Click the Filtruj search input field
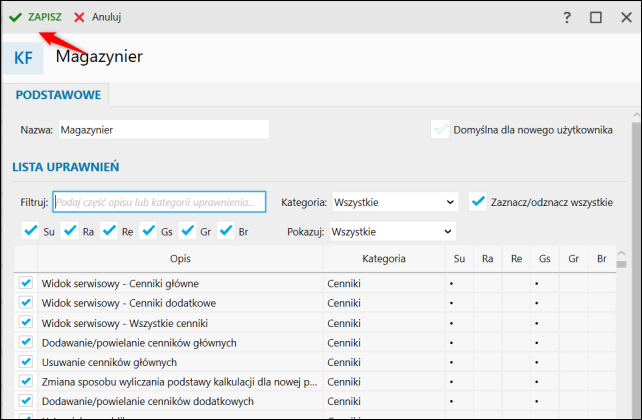Screen dimensions: 642x420 (x=160, y=202)
